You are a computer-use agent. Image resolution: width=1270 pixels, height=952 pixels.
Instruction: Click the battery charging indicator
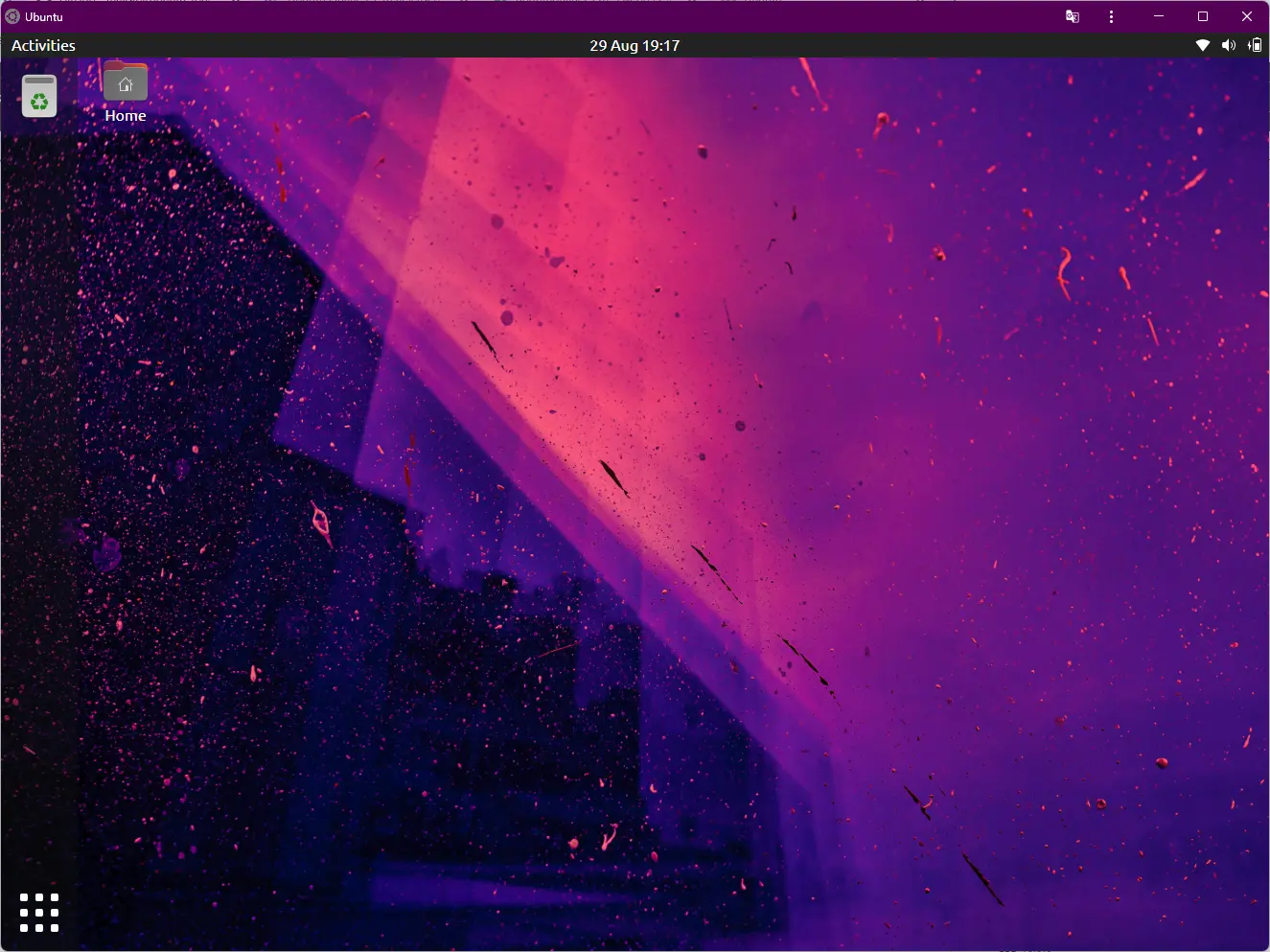tap(1255, 45)
